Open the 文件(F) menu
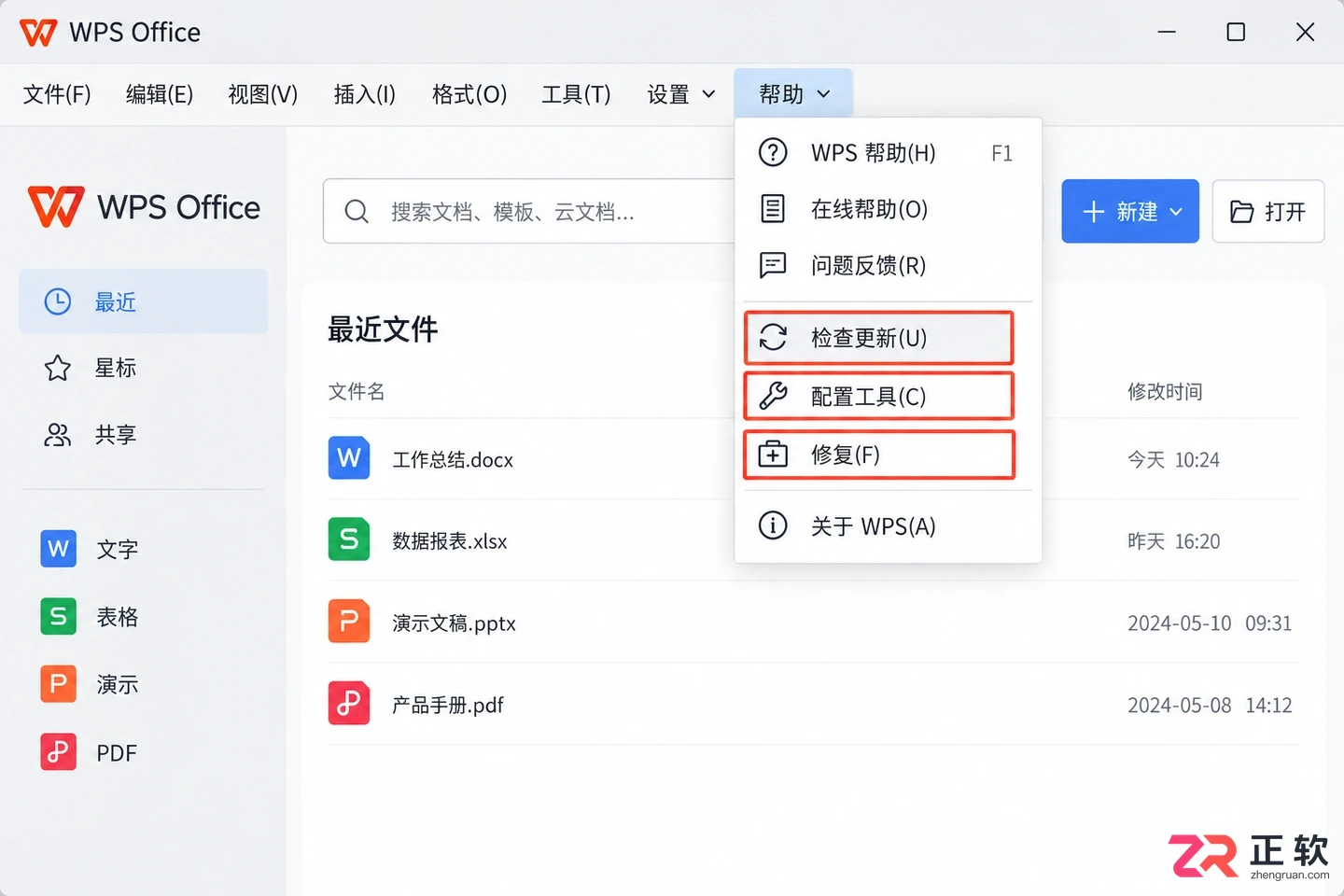Viewport: 1344px width, 896px height. coord(57,94)
